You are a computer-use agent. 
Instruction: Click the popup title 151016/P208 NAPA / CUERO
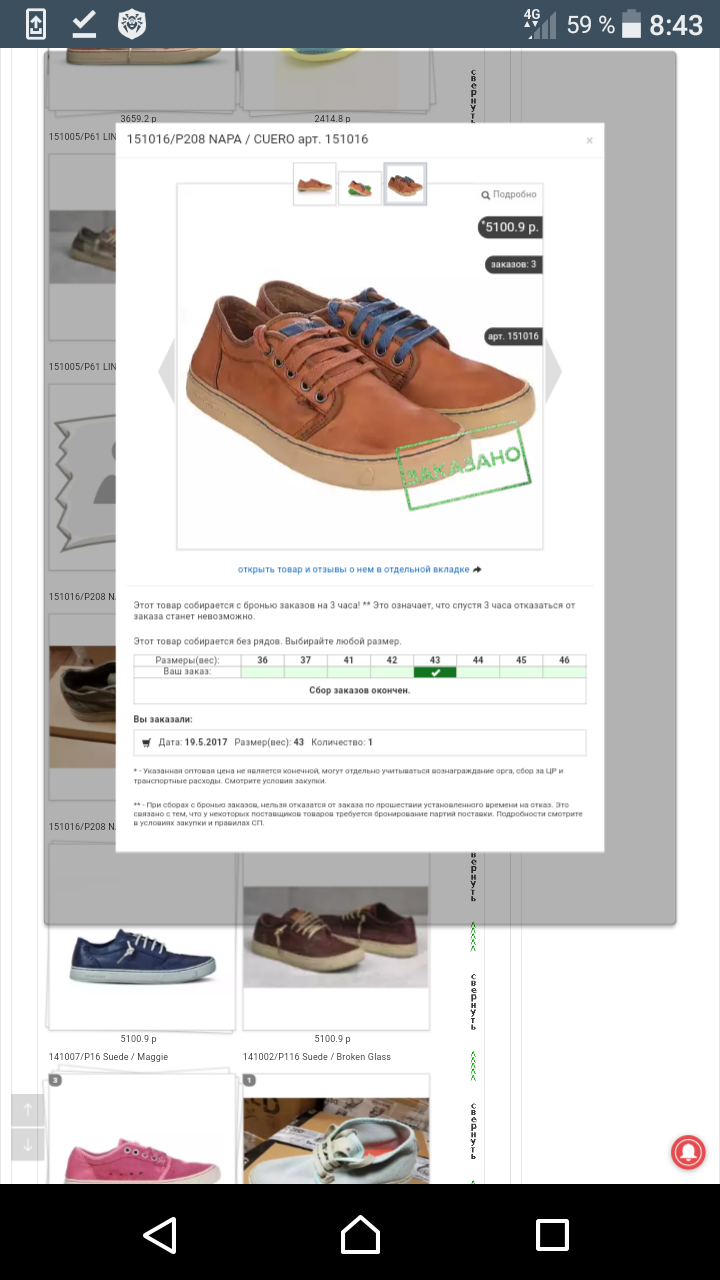tap(247, 140)
